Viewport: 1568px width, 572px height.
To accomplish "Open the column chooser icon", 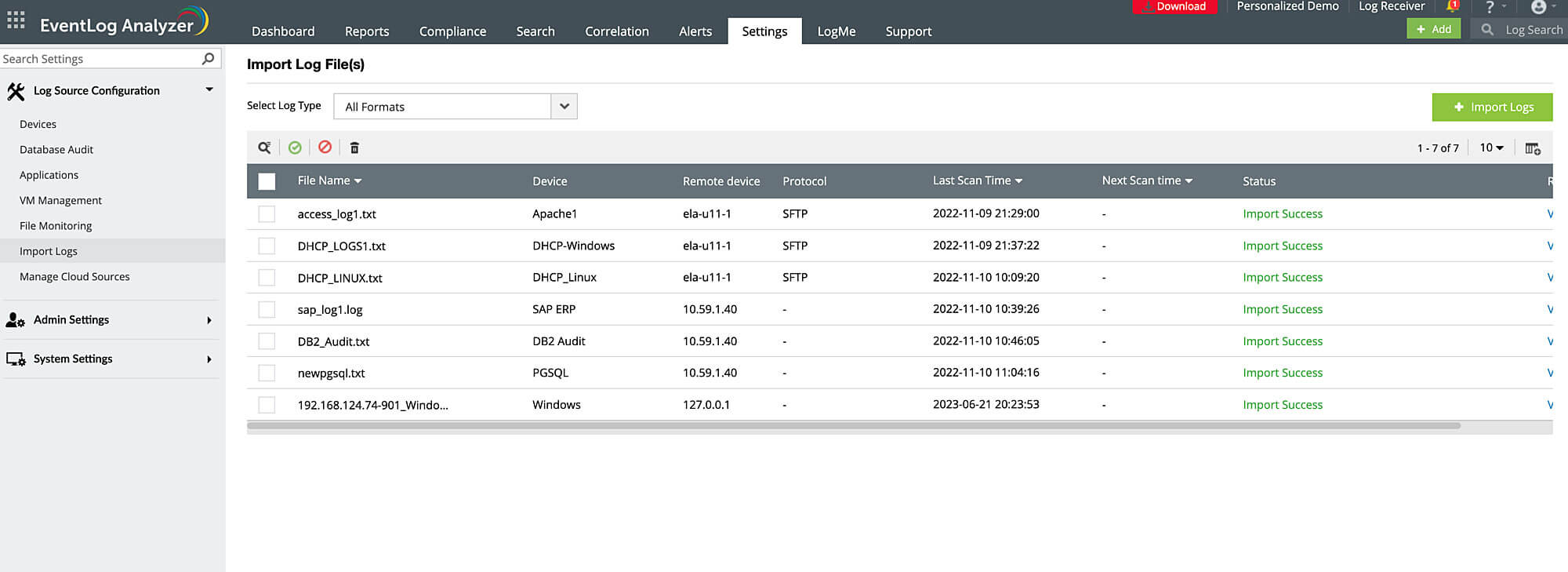I will pos(1533,148).
